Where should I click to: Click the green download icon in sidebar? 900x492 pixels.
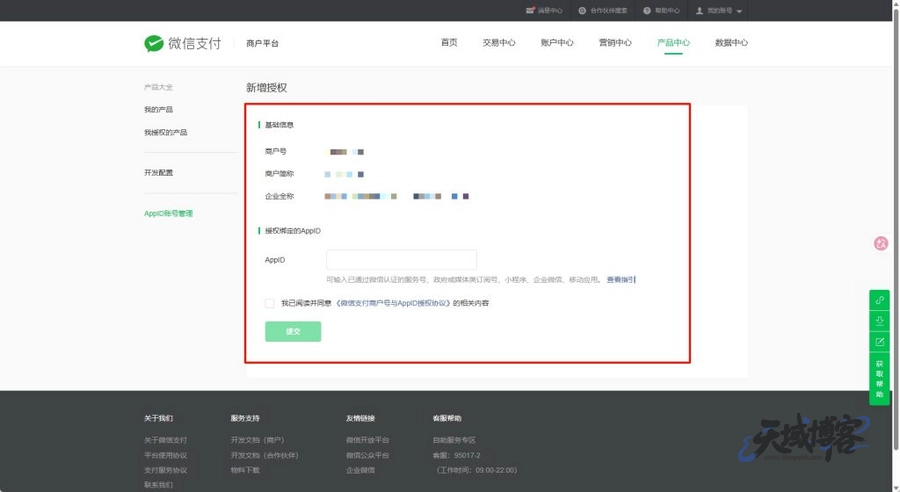[879, 321]
